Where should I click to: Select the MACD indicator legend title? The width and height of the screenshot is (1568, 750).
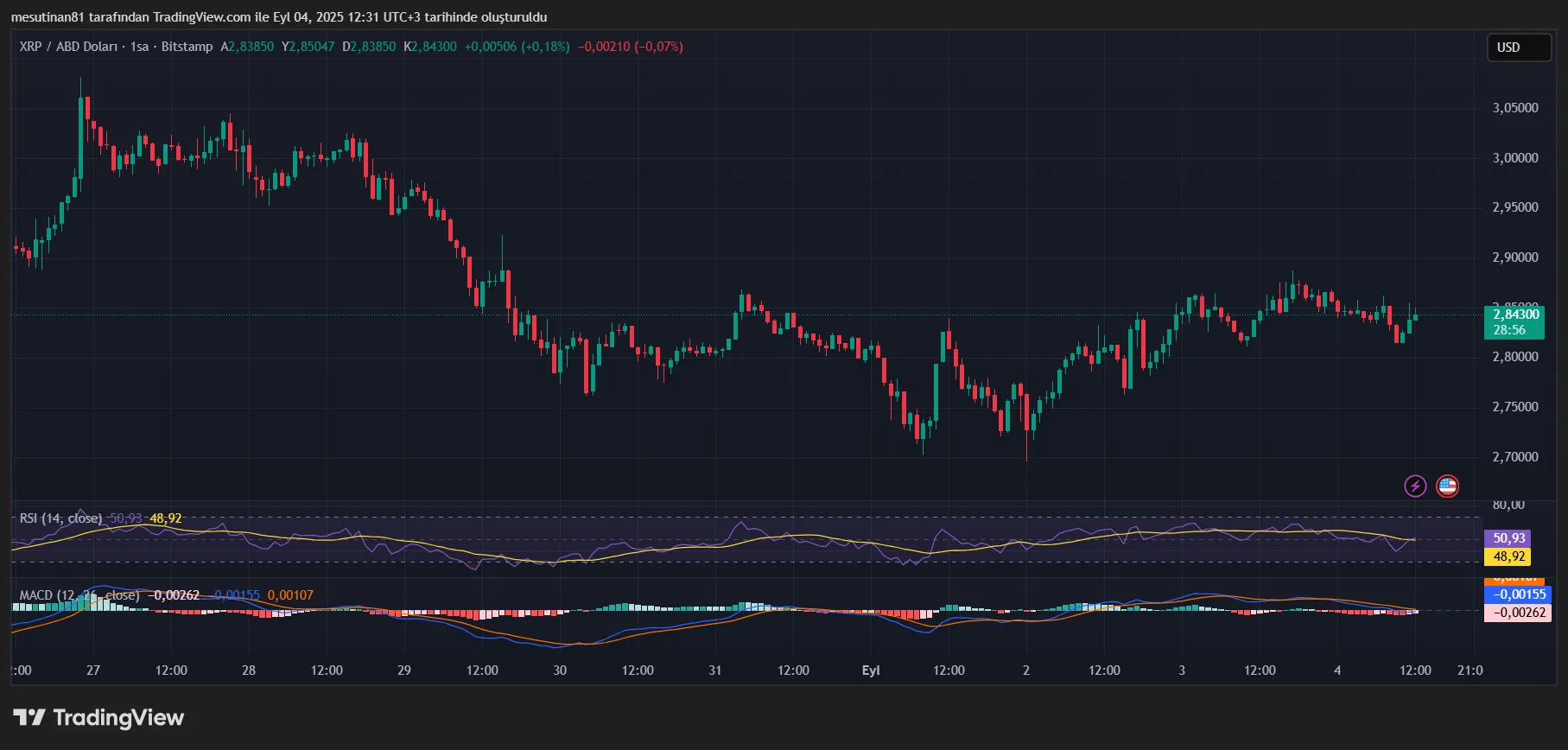click(79, 595)
